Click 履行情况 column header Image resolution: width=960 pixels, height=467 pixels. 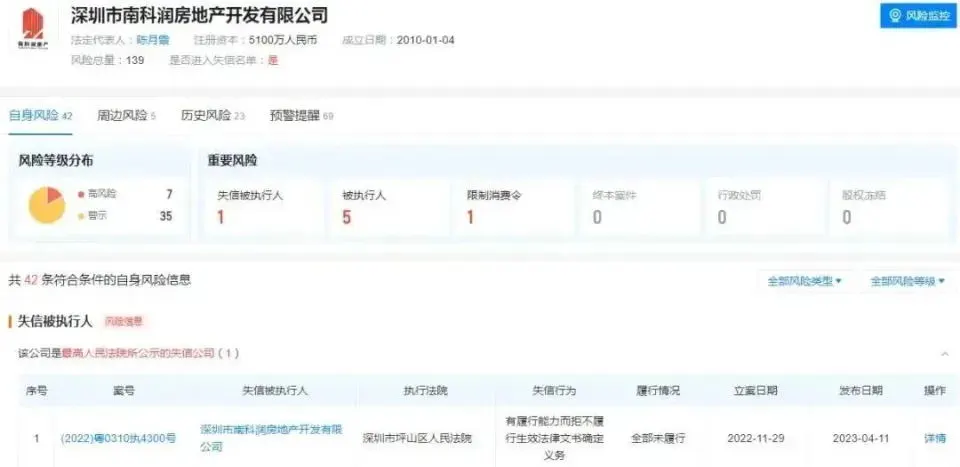coord(658,390)
